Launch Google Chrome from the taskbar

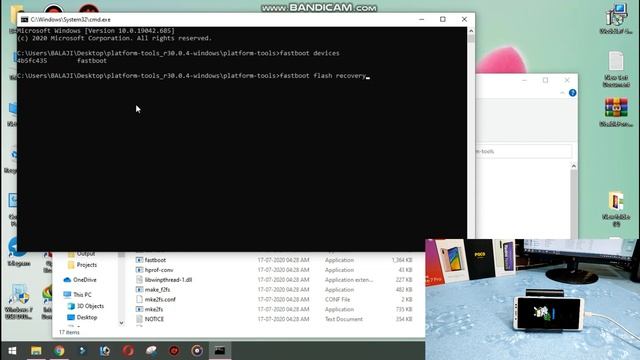point(59,351)
